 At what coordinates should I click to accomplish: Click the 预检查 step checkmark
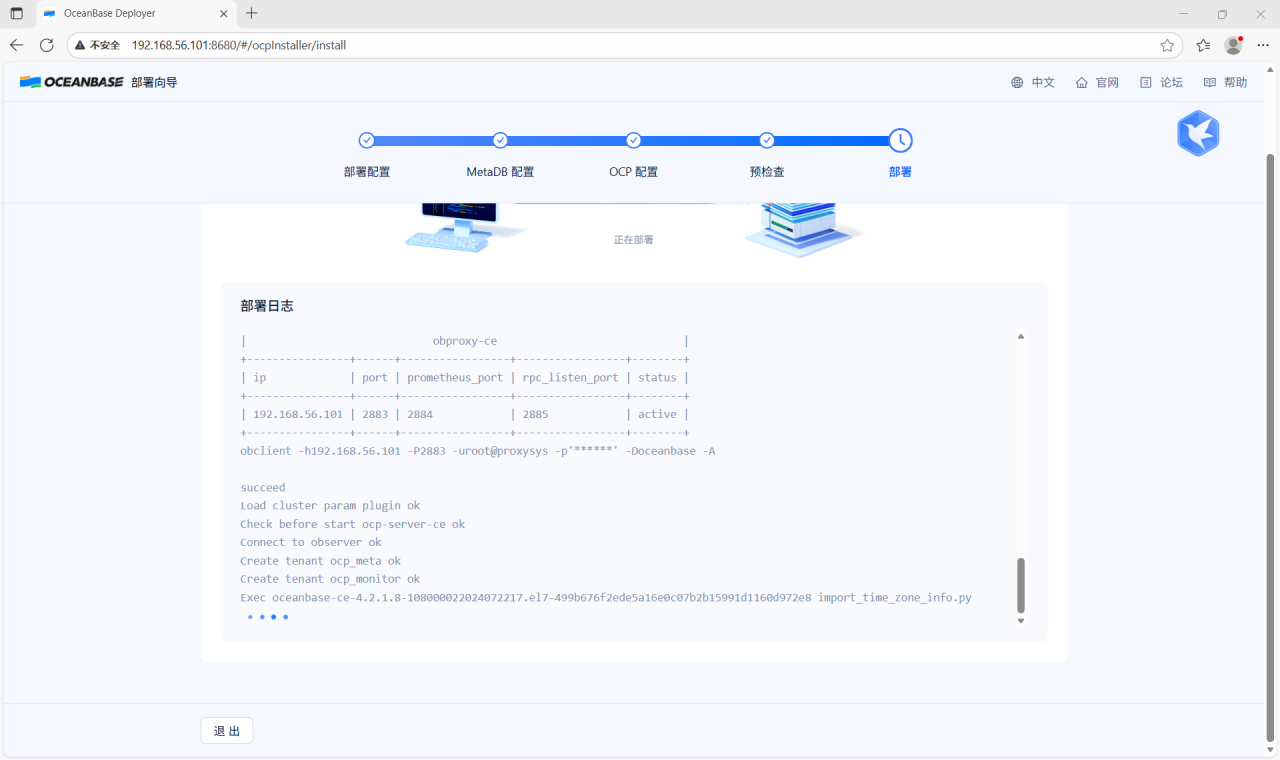pyautogui.click(x=767, y=141)
